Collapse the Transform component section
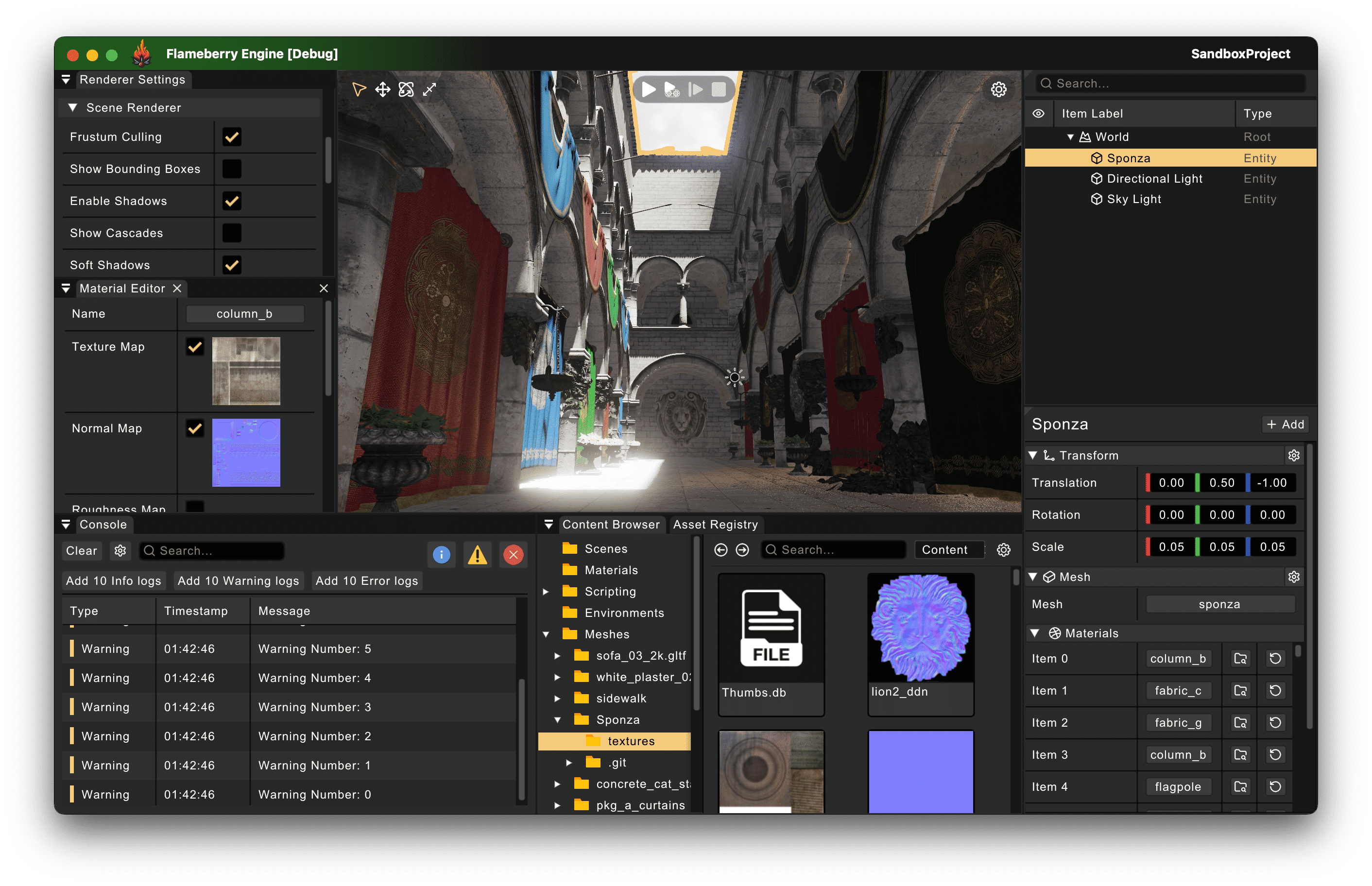The width and height of the screenshot is (1372, 886). (x=1033, y=456)
